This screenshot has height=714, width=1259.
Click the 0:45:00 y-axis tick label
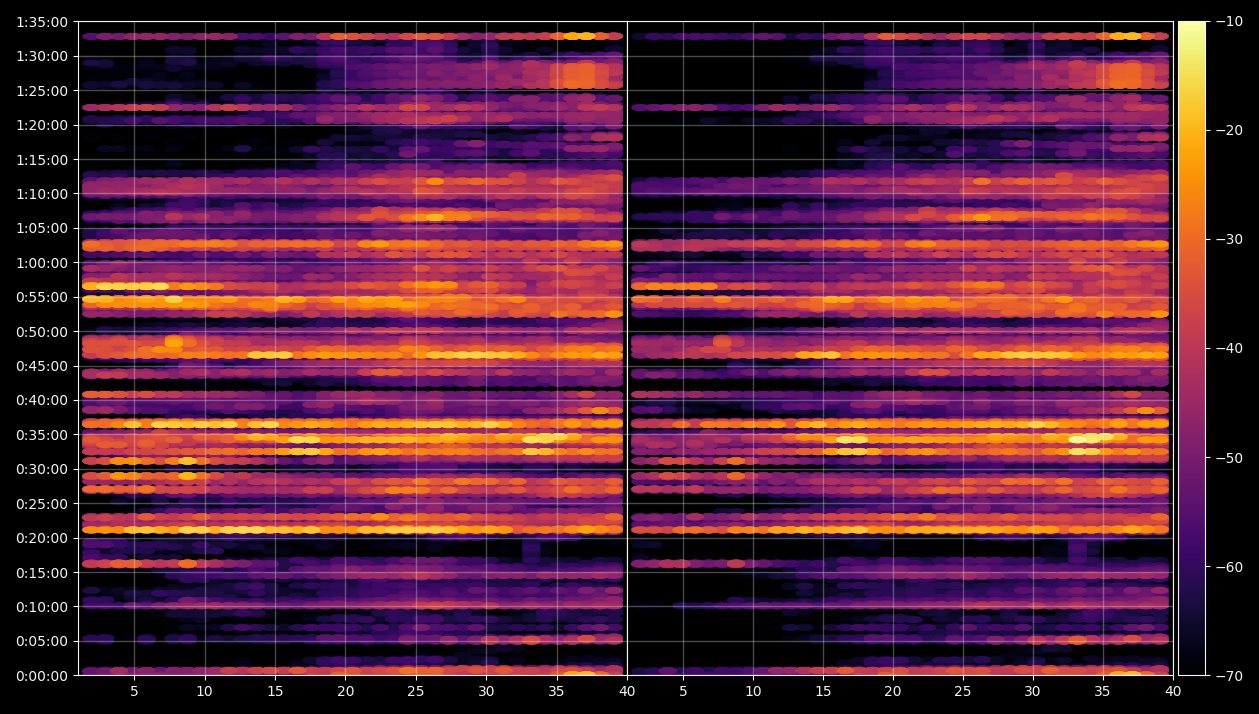42,366
